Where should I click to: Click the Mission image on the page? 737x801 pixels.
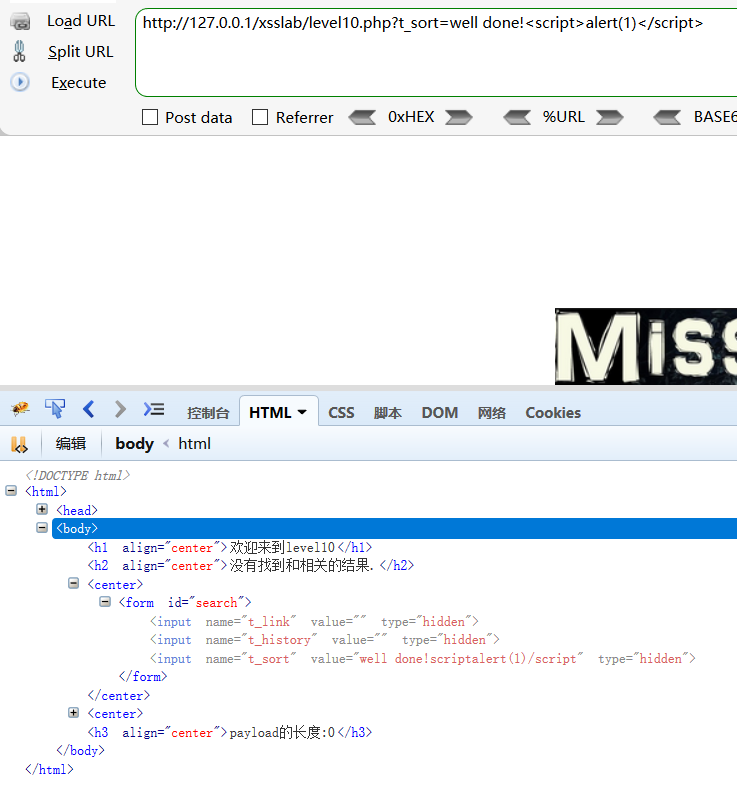tap(646, 346)
